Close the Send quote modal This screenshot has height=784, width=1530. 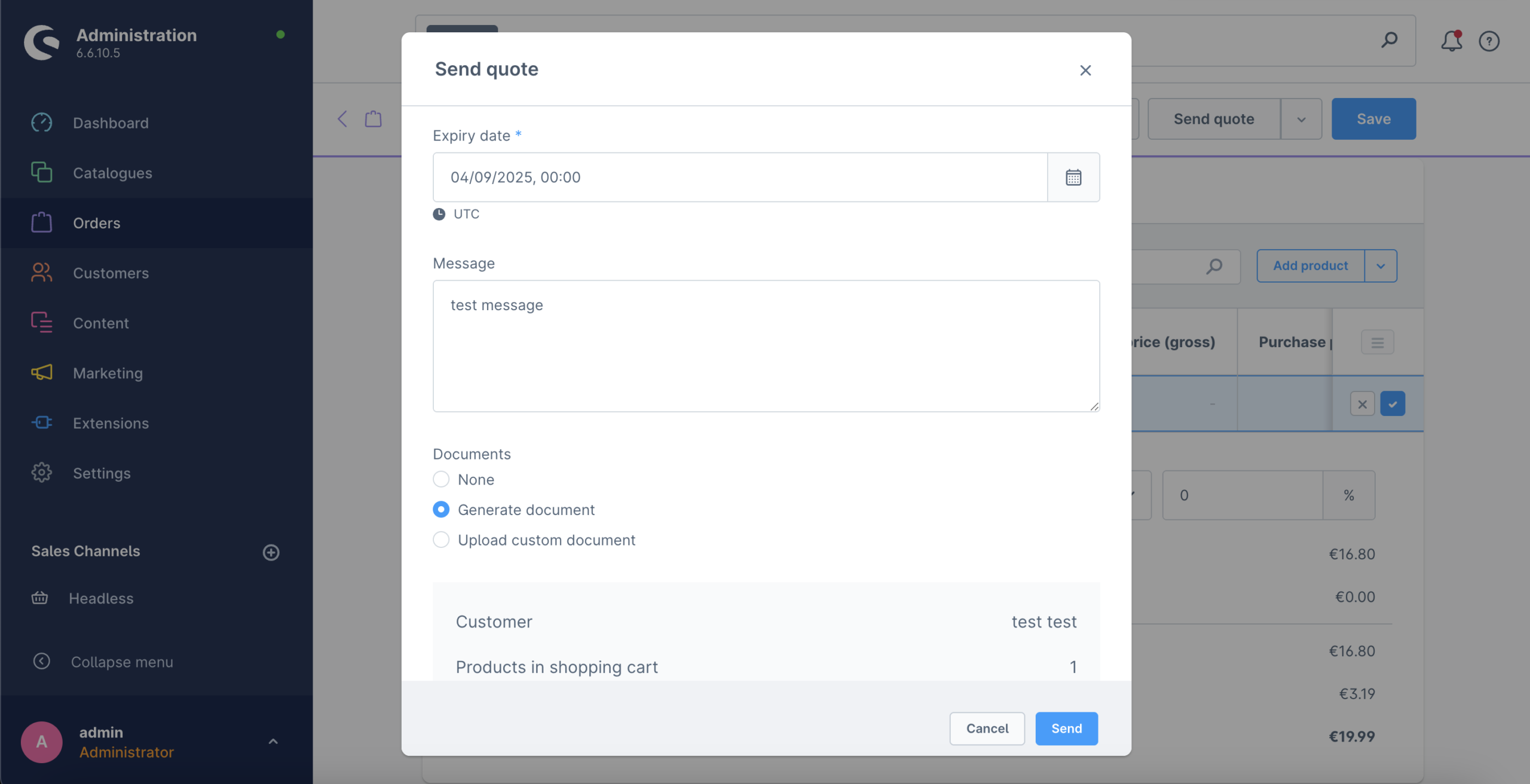pos(1085,71)
